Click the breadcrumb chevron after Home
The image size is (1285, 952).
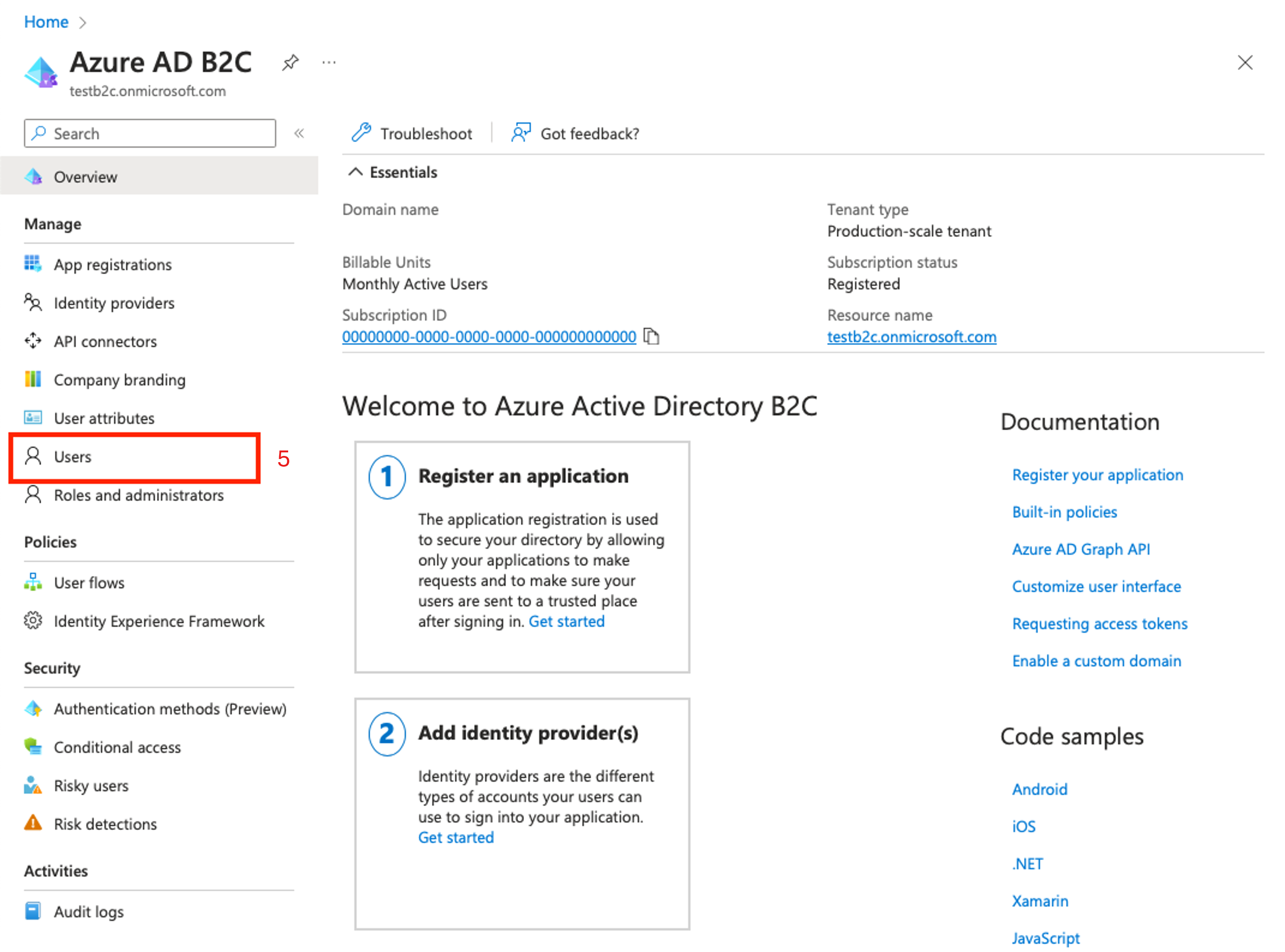click(83, 23)
